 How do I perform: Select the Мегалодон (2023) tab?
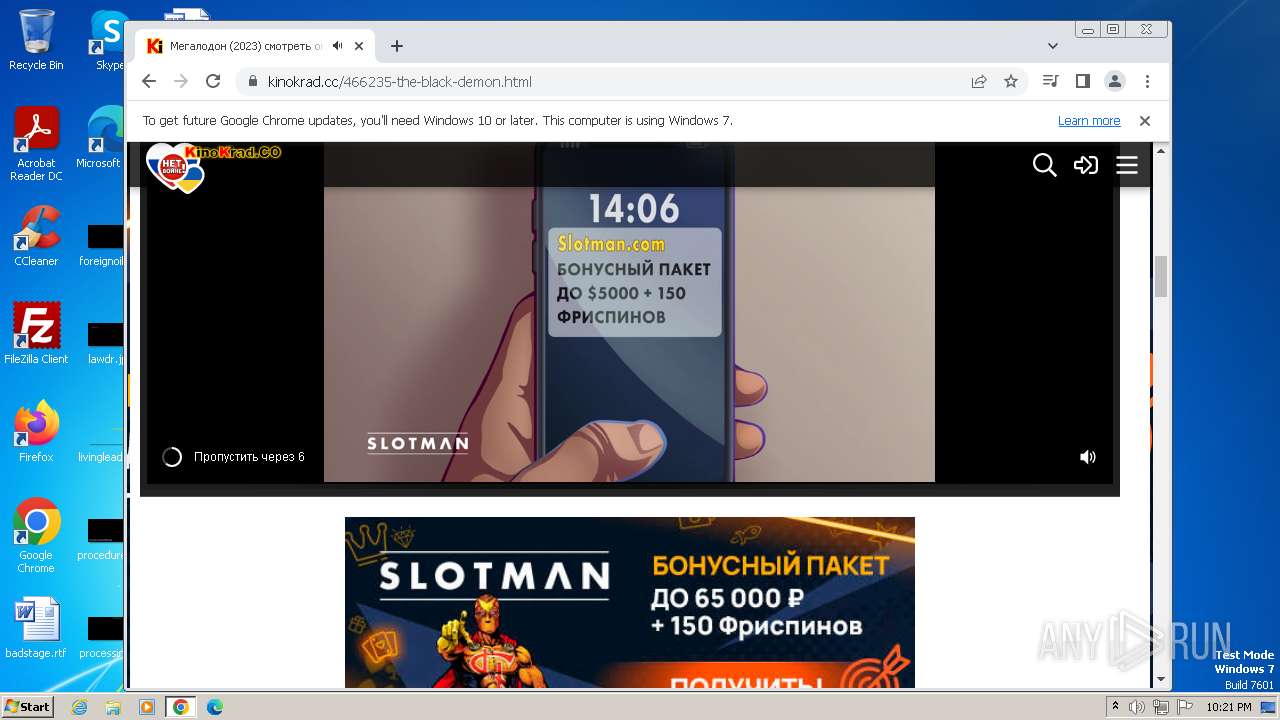pos(255,46)
